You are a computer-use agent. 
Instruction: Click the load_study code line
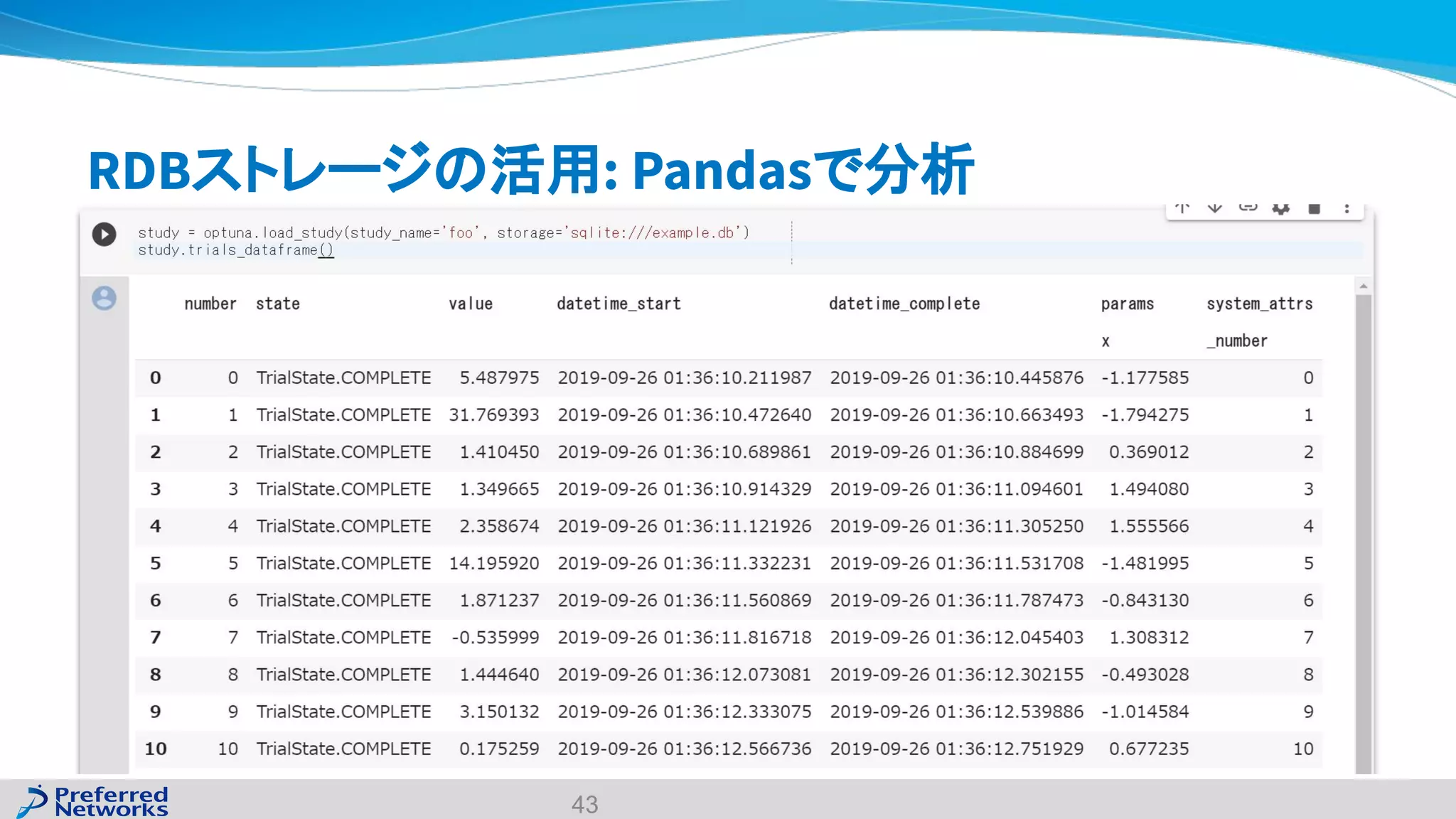point(444,232)
